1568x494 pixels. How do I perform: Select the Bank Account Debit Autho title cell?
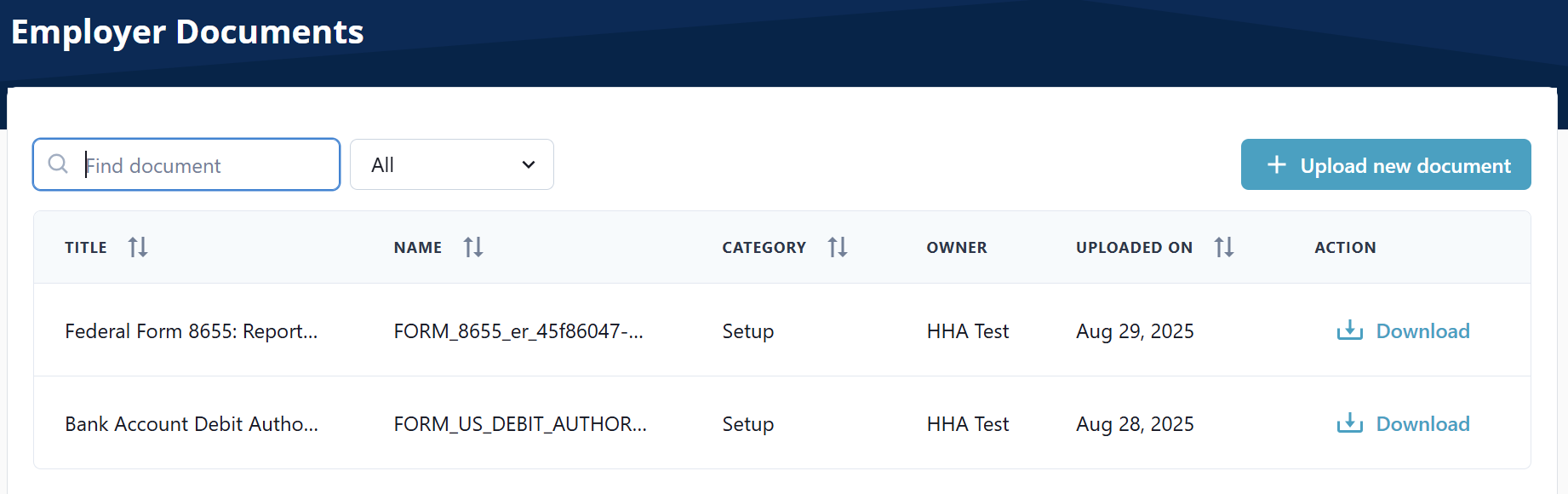[x=192, y=424]
